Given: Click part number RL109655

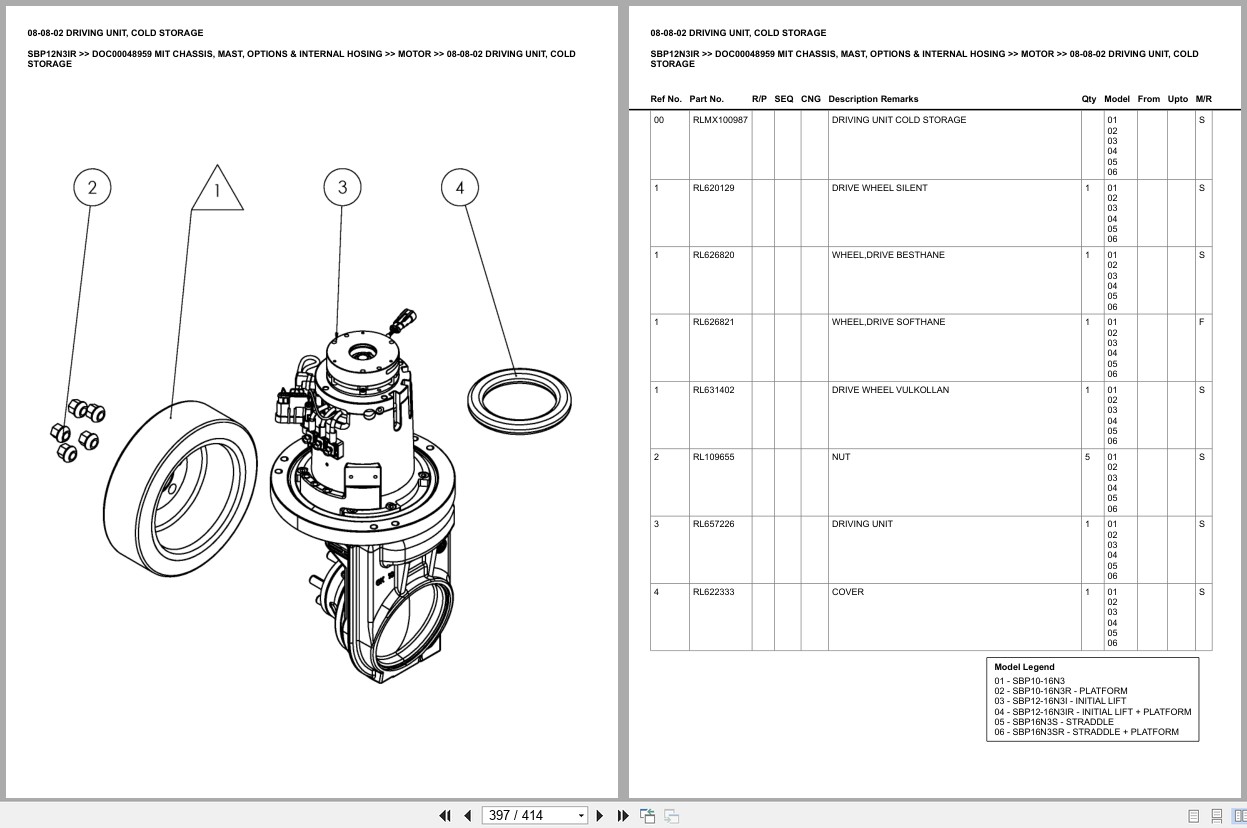Looking at the screenshot, I should [714, 457].
